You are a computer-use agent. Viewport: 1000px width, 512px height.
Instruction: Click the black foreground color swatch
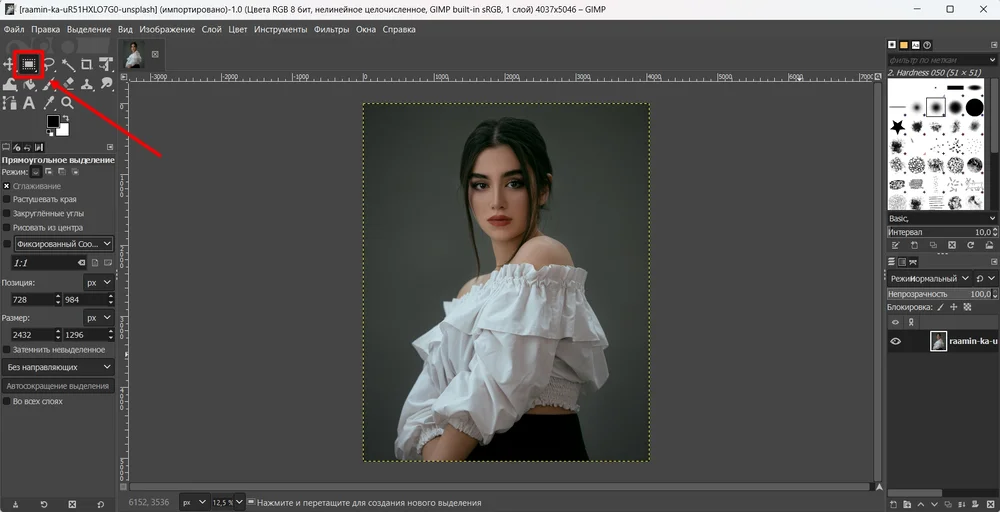[x=54, y=123]
